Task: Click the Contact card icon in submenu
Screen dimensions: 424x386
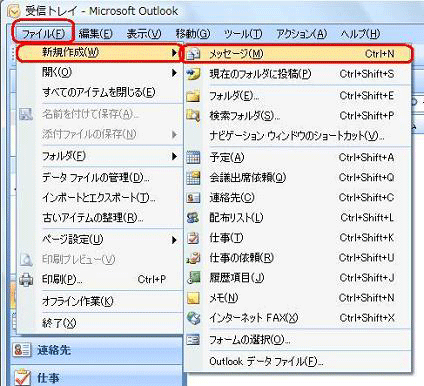Action: pyautogui.click(x=193, y=198)
